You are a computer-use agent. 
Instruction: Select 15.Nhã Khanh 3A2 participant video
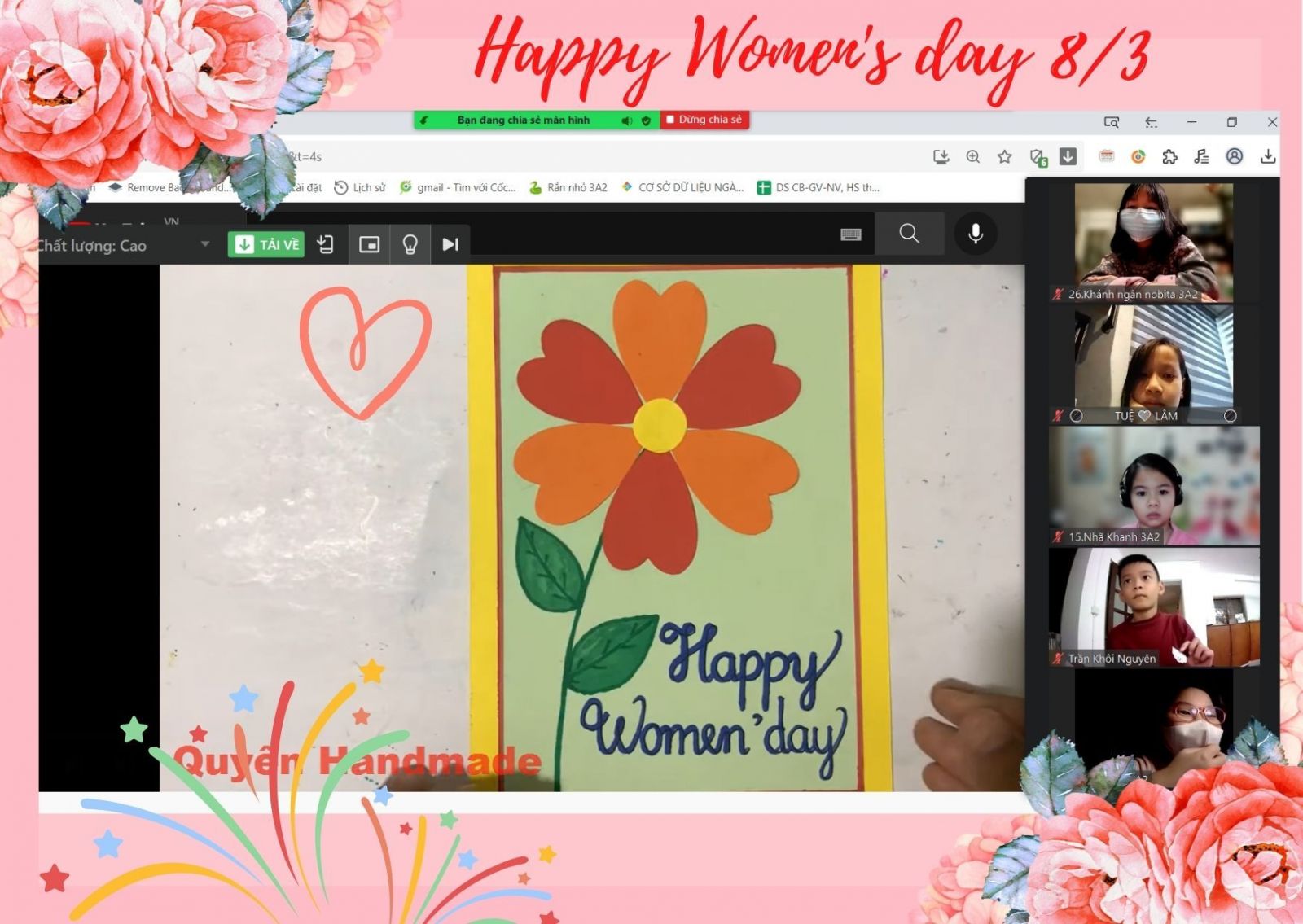tap(1154, 485)
